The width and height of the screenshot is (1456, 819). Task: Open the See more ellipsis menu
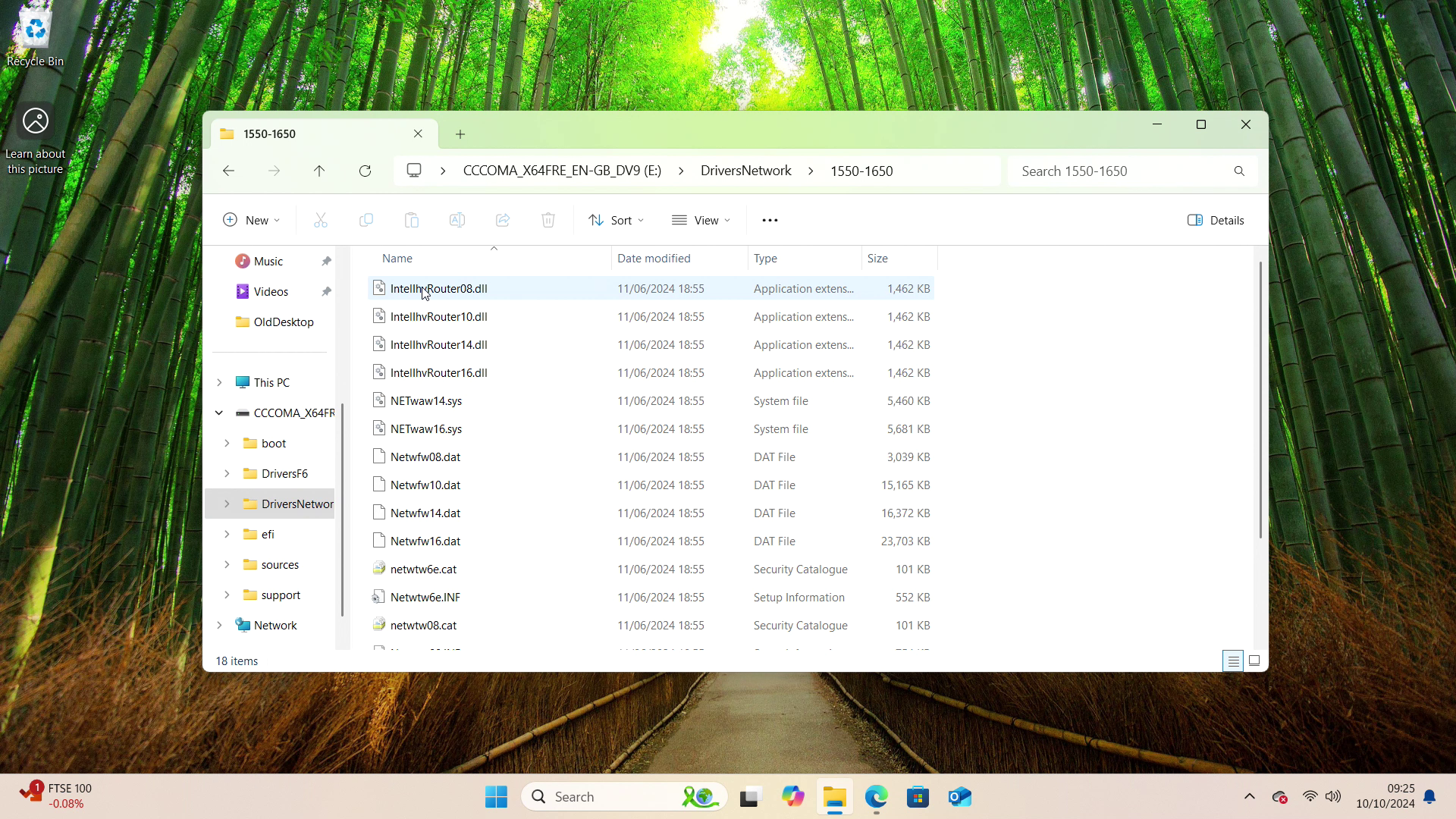tap(770, 220)
